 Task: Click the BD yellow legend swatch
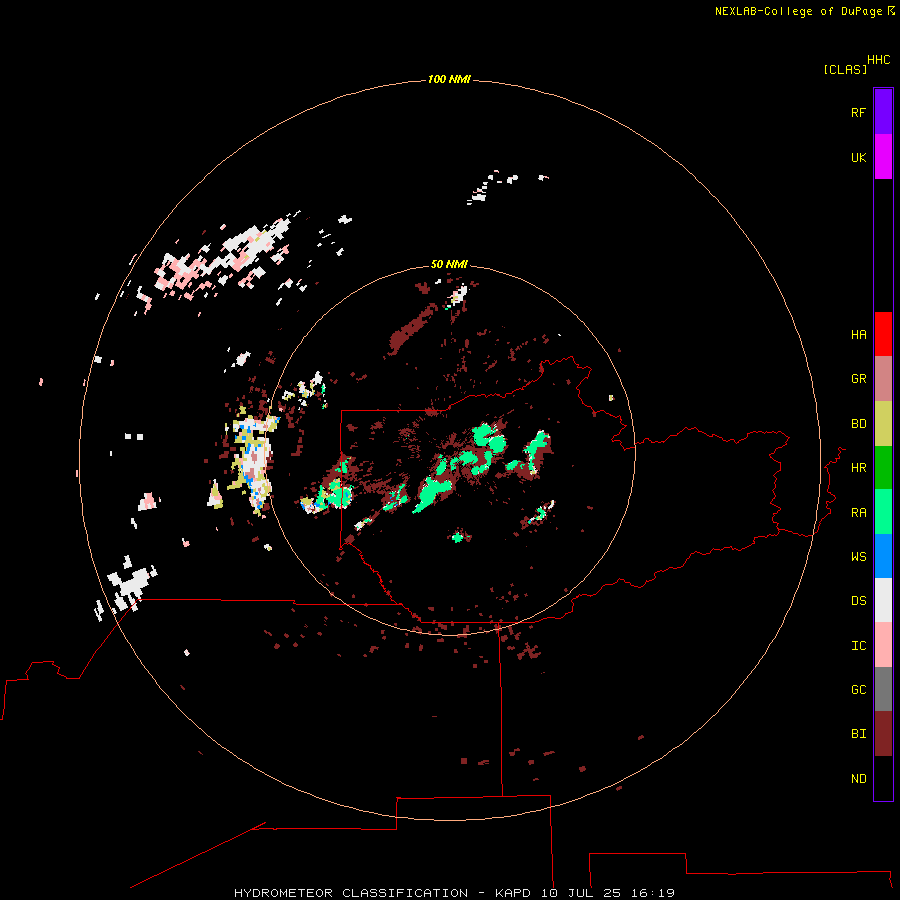tap(883, 424)
